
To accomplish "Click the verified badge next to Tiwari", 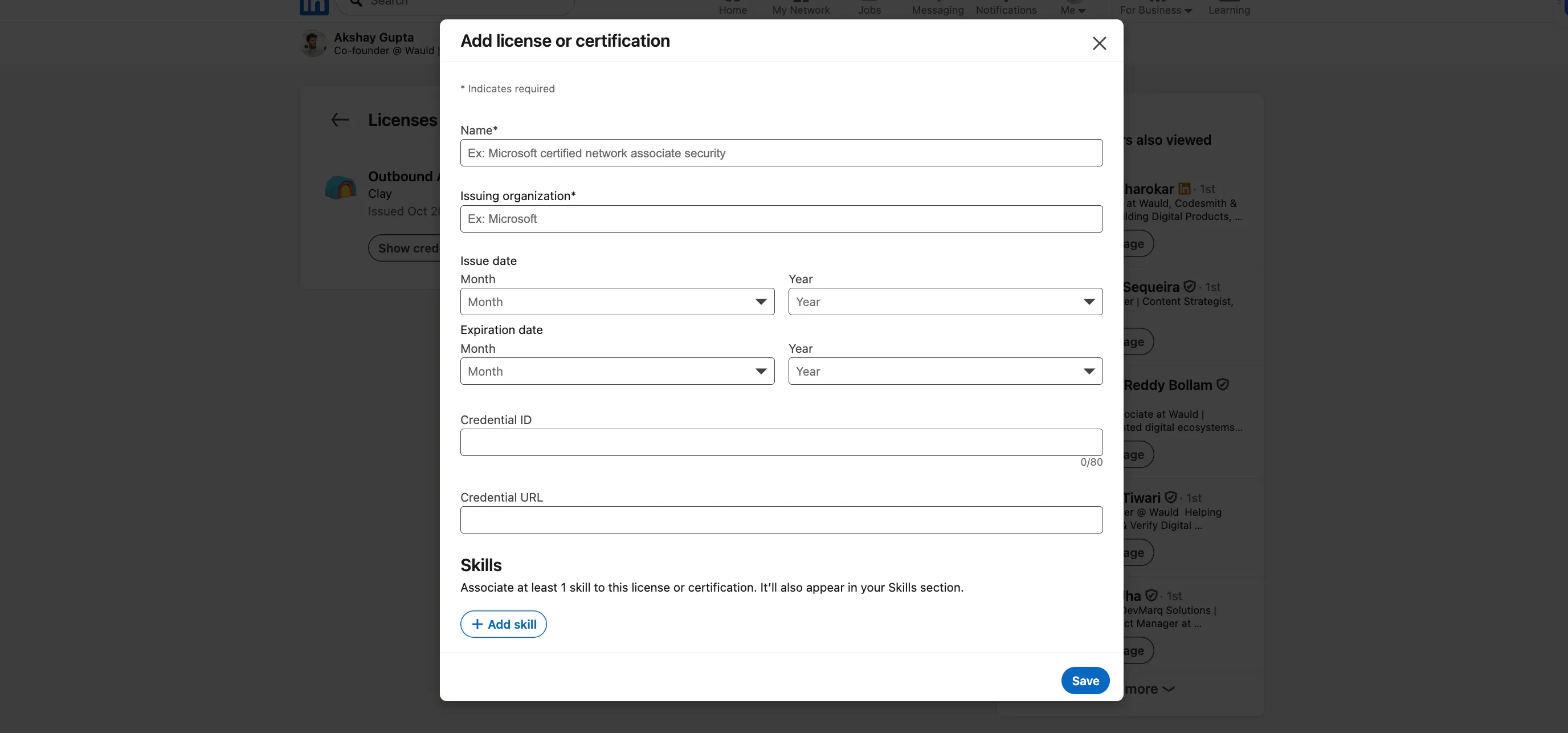I will (1170, 498).
